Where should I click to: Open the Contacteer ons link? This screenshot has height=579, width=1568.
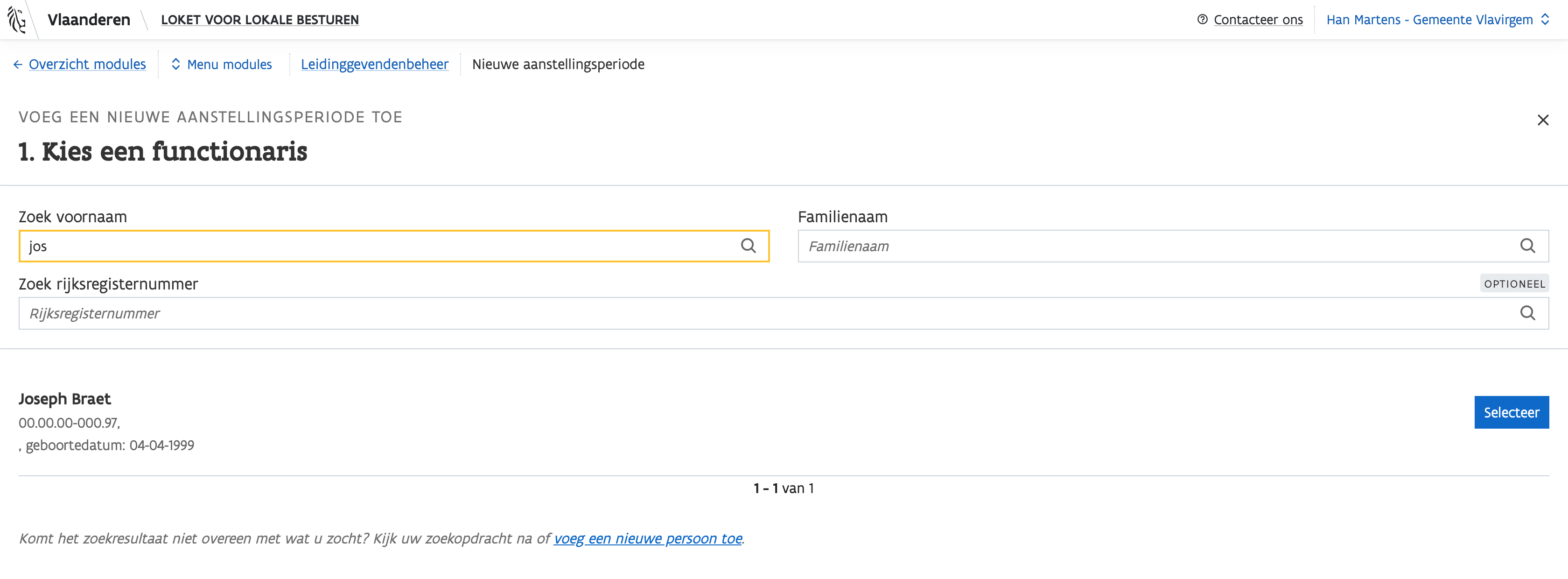tap(1258, 20)
